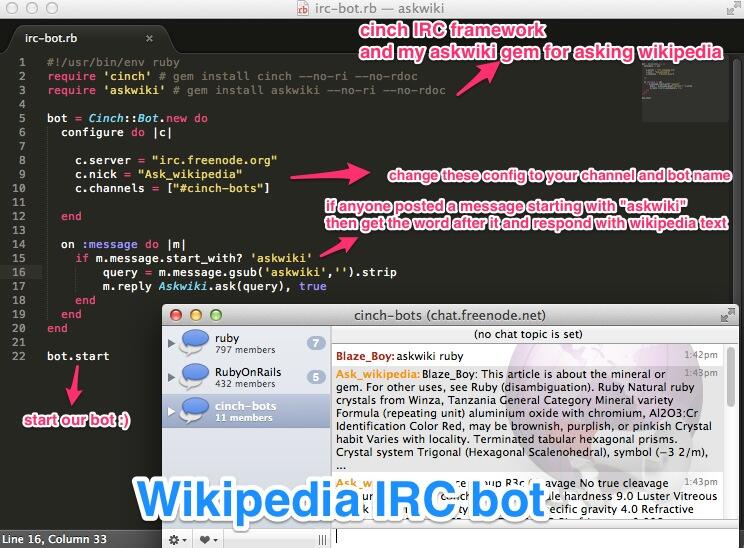Open the cinch-bots chat bubble icon
Screen dimensions: 744x548
pos(195,411)
